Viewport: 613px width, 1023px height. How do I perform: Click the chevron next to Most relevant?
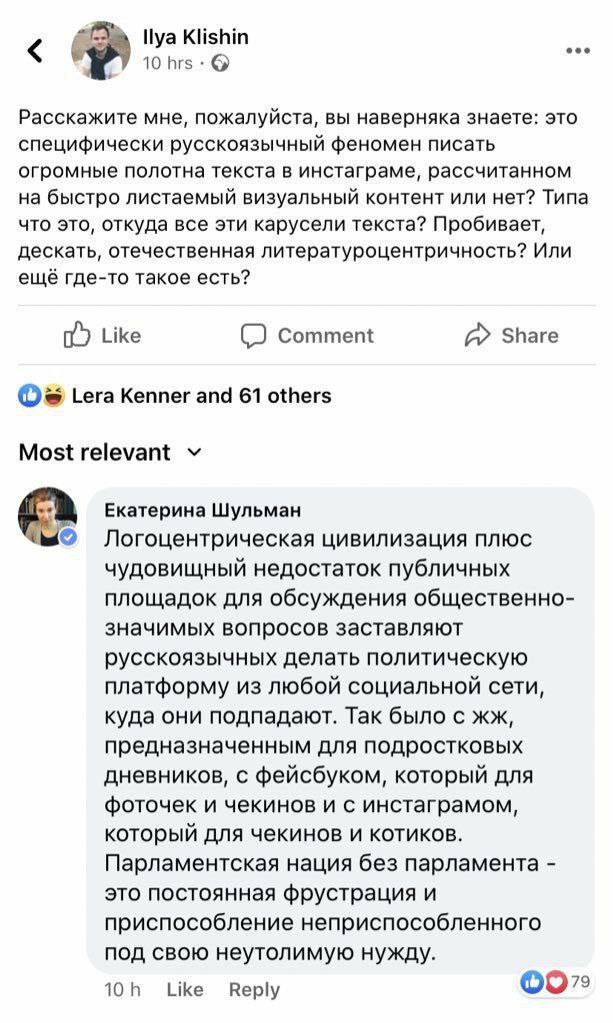[x=194, y=452]
